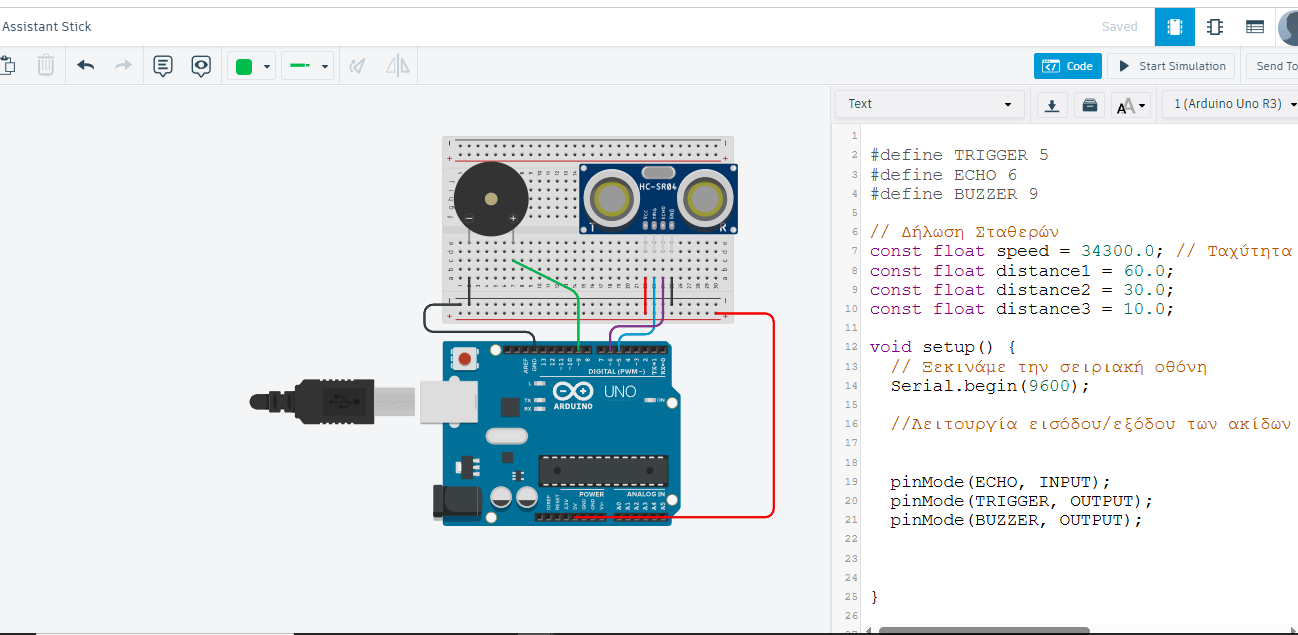
Task: Click the 'Serial.begin(9600);' line
Action: 990,385
